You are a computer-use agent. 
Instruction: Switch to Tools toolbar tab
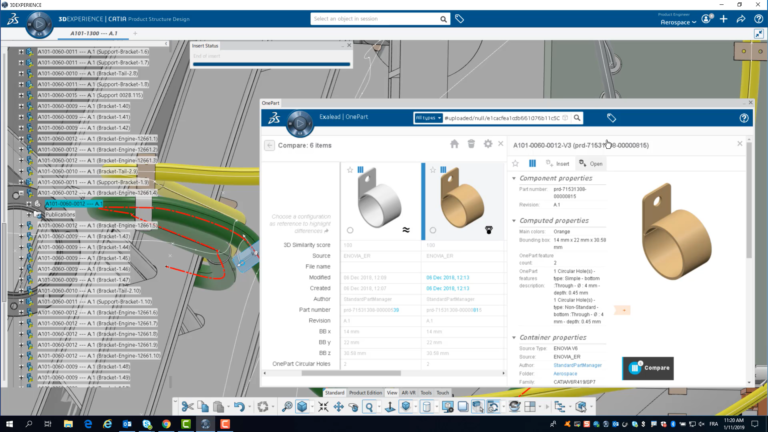pyautogui.click(x=426, y=393)
